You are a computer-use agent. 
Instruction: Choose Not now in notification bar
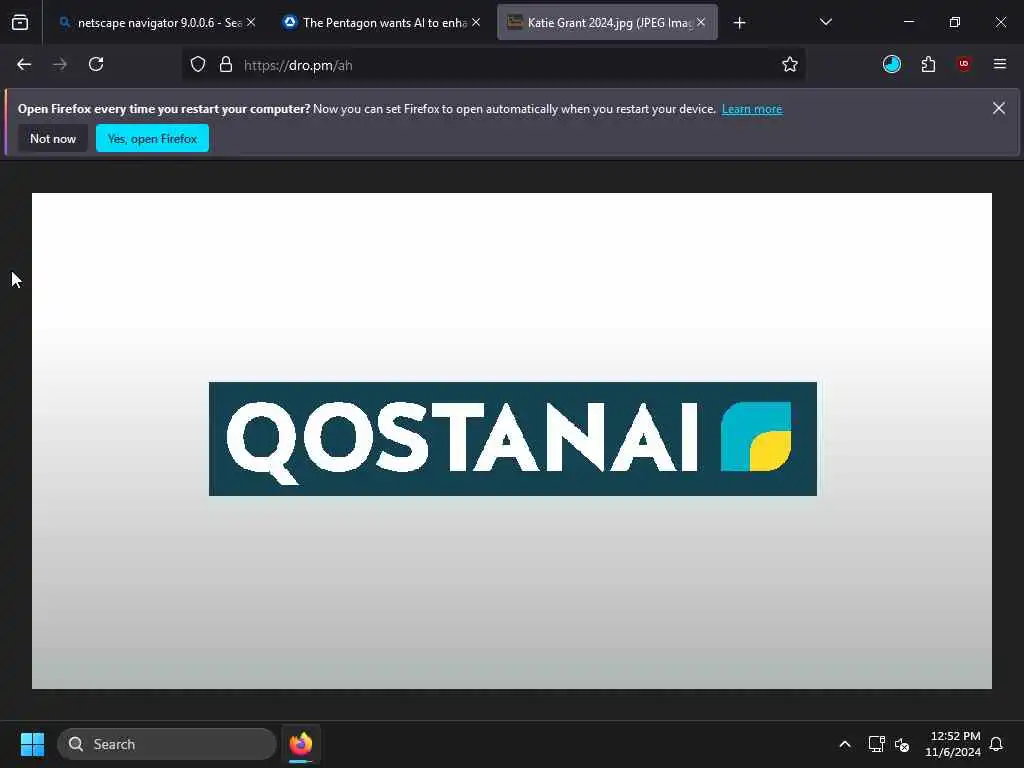53,138
